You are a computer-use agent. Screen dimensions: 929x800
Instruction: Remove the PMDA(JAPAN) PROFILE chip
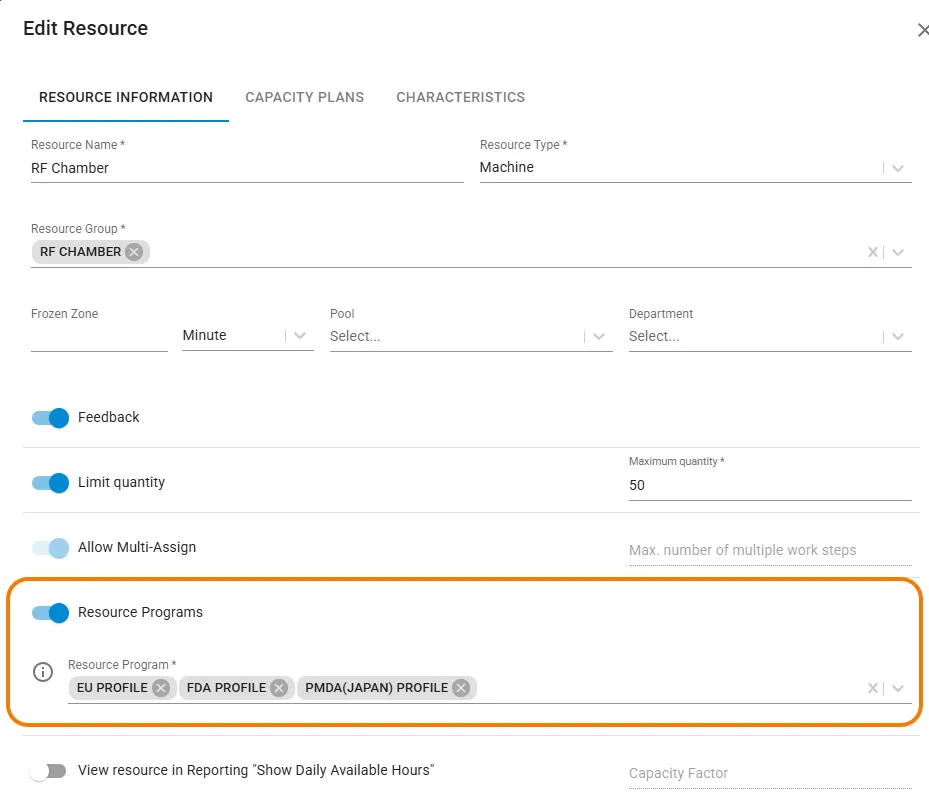[461, 687]
